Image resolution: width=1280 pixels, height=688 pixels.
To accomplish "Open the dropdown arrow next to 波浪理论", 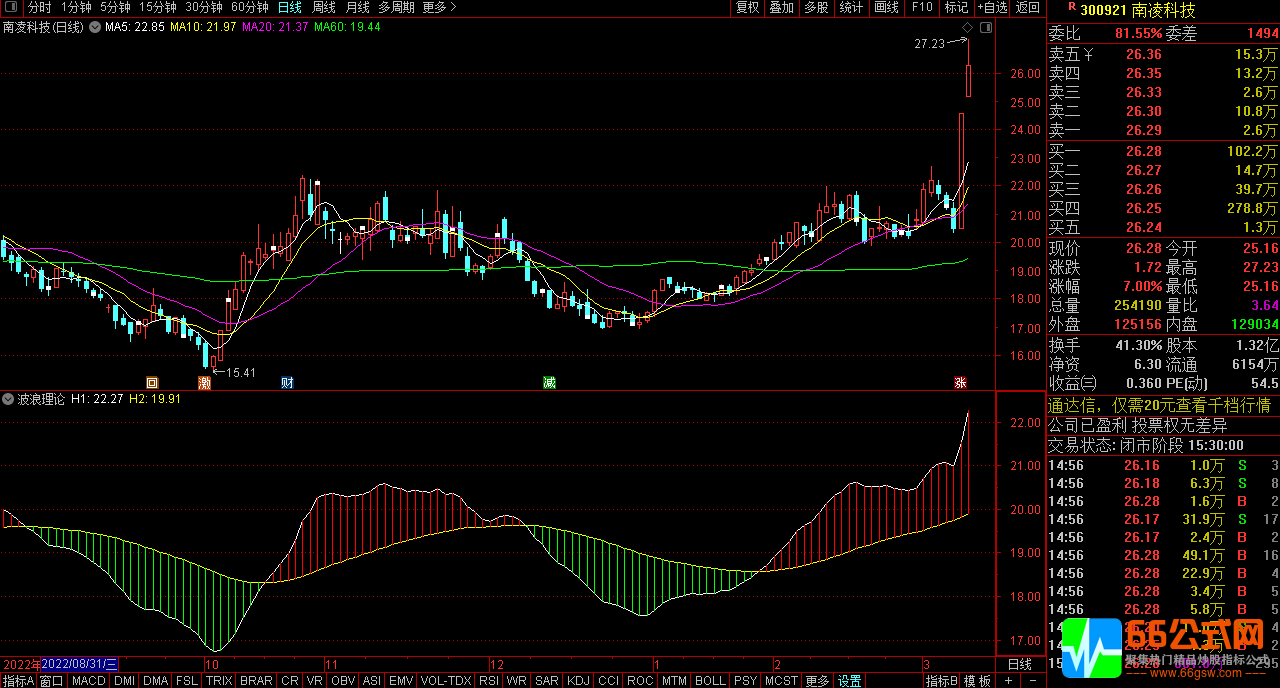I will pos(9,398).
